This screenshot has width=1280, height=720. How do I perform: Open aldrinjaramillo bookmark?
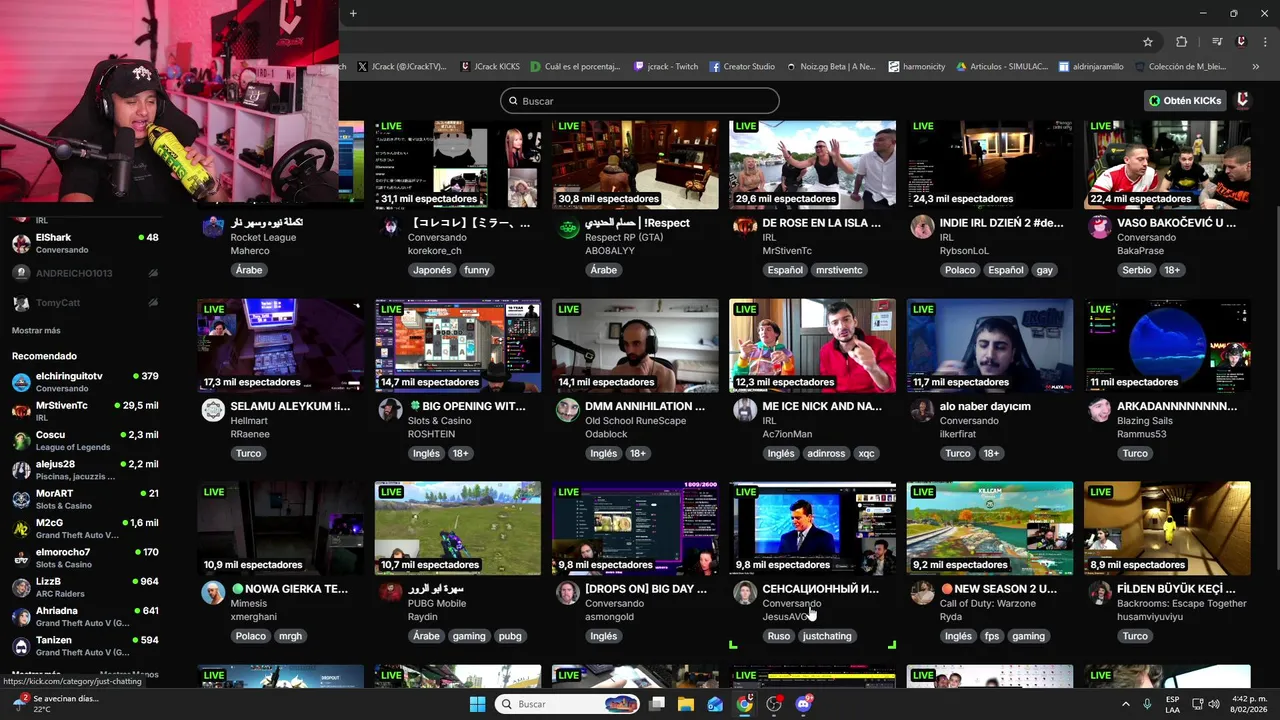tap(1092, 67)
